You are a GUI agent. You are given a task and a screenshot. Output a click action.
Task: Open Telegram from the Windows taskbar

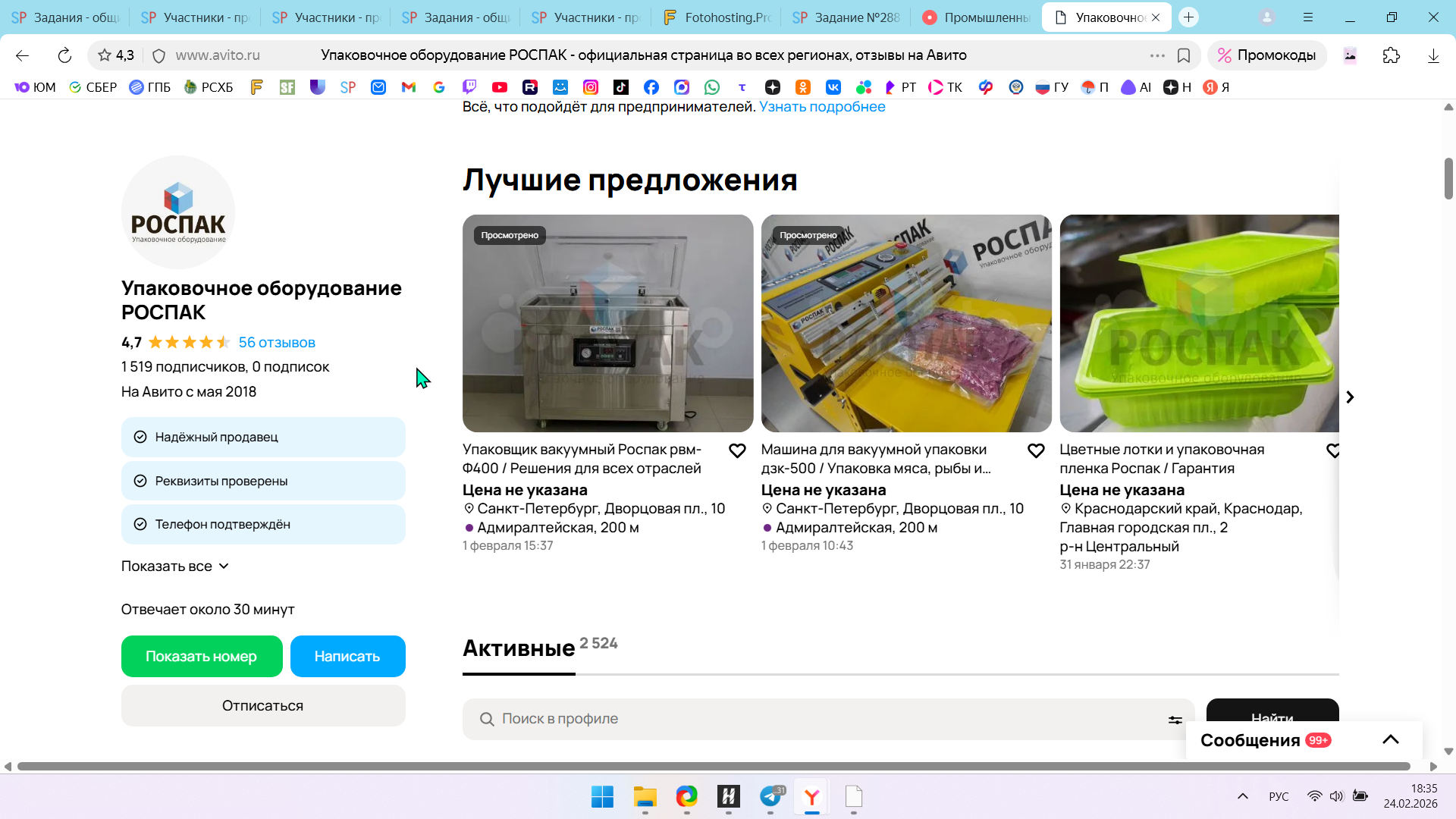(x=770, y=797)
